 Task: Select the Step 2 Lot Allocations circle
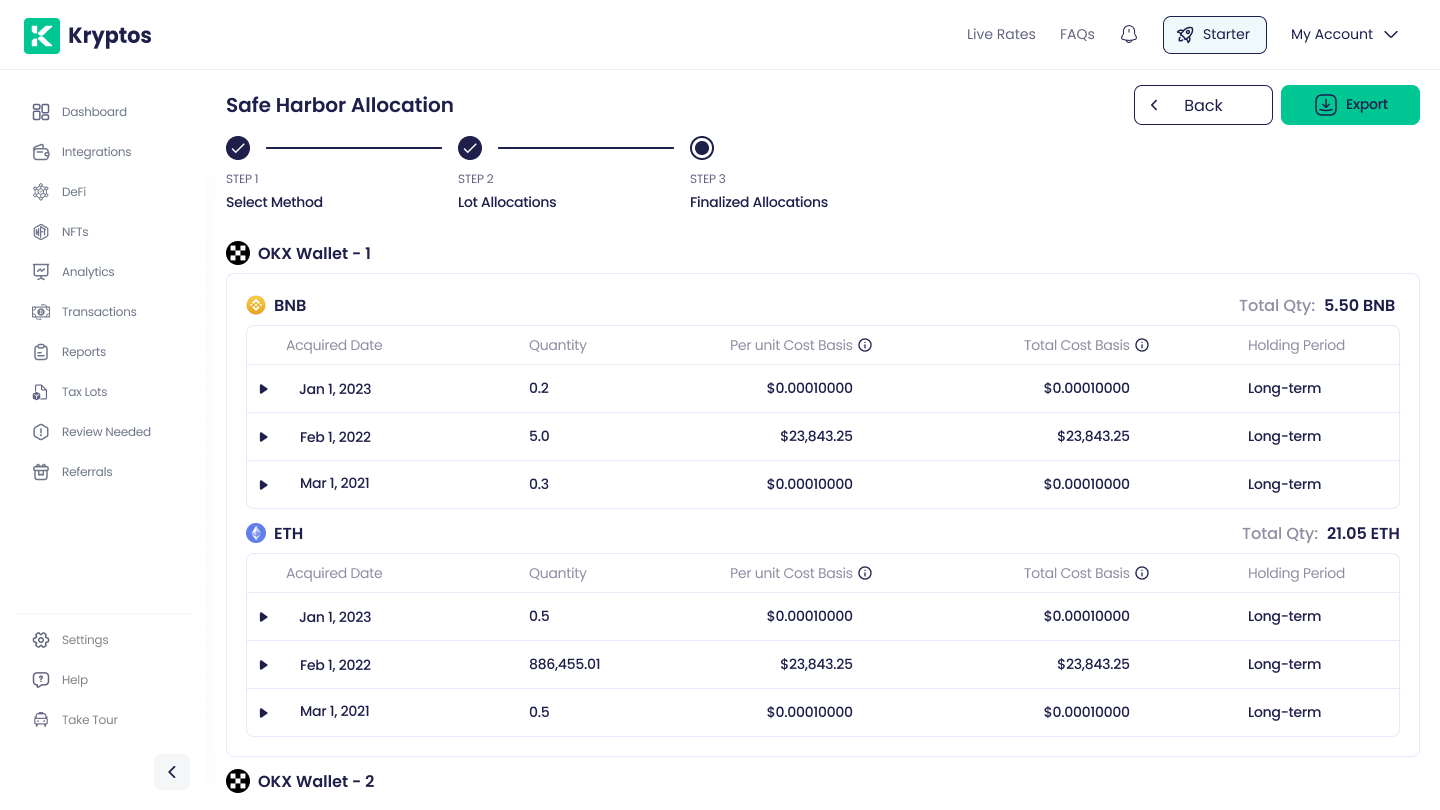click(470, 148)
